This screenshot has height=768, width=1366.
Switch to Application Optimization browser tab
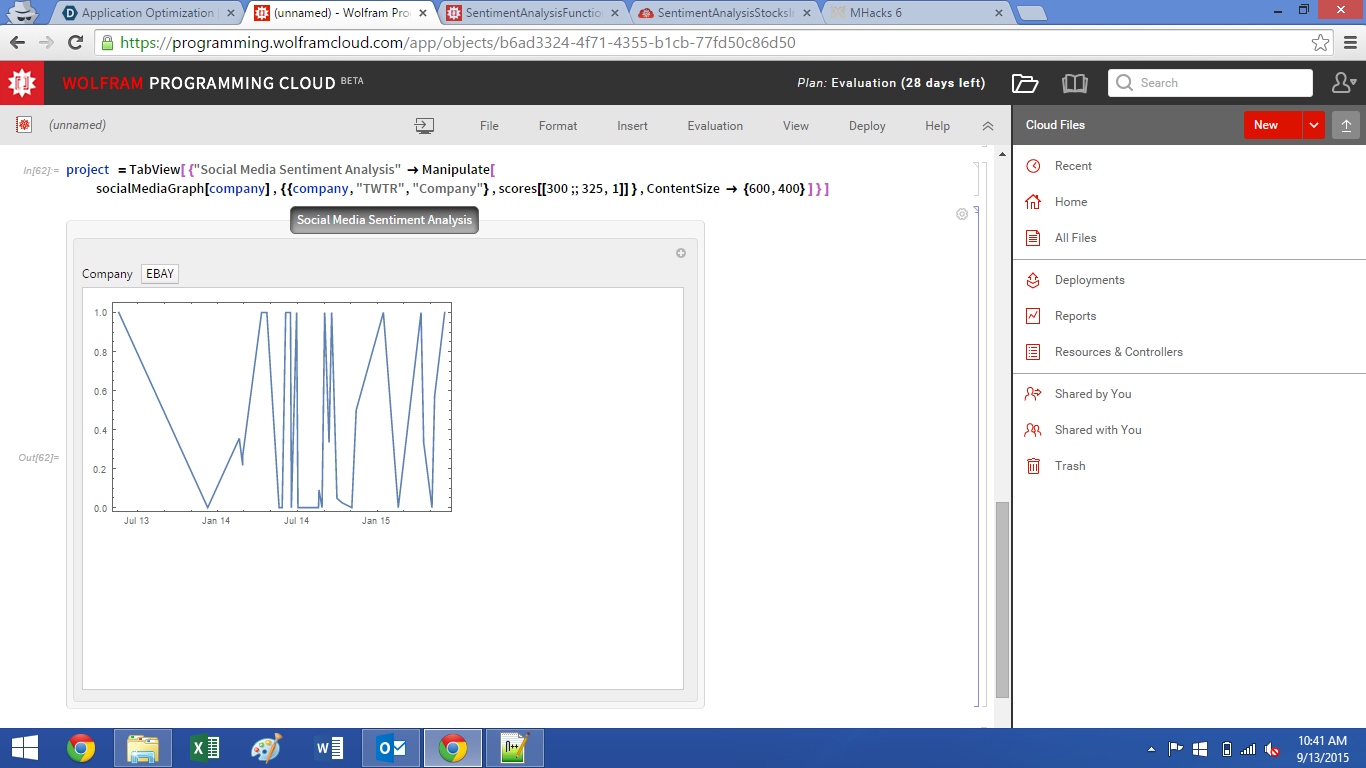tap(145, 13)
